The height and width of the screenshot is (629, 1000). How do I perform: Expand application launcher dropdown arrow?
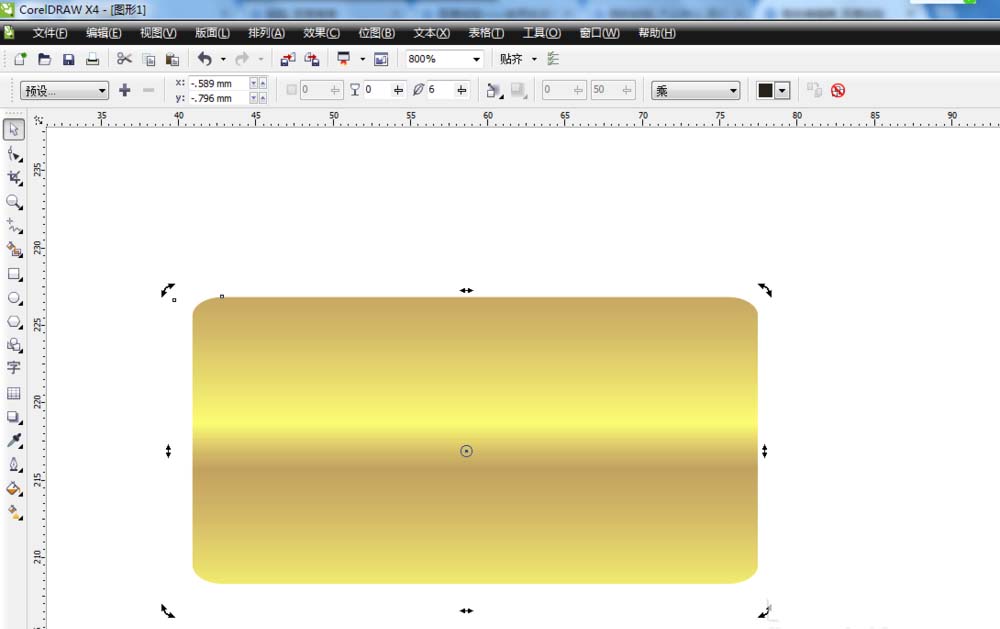363,59
